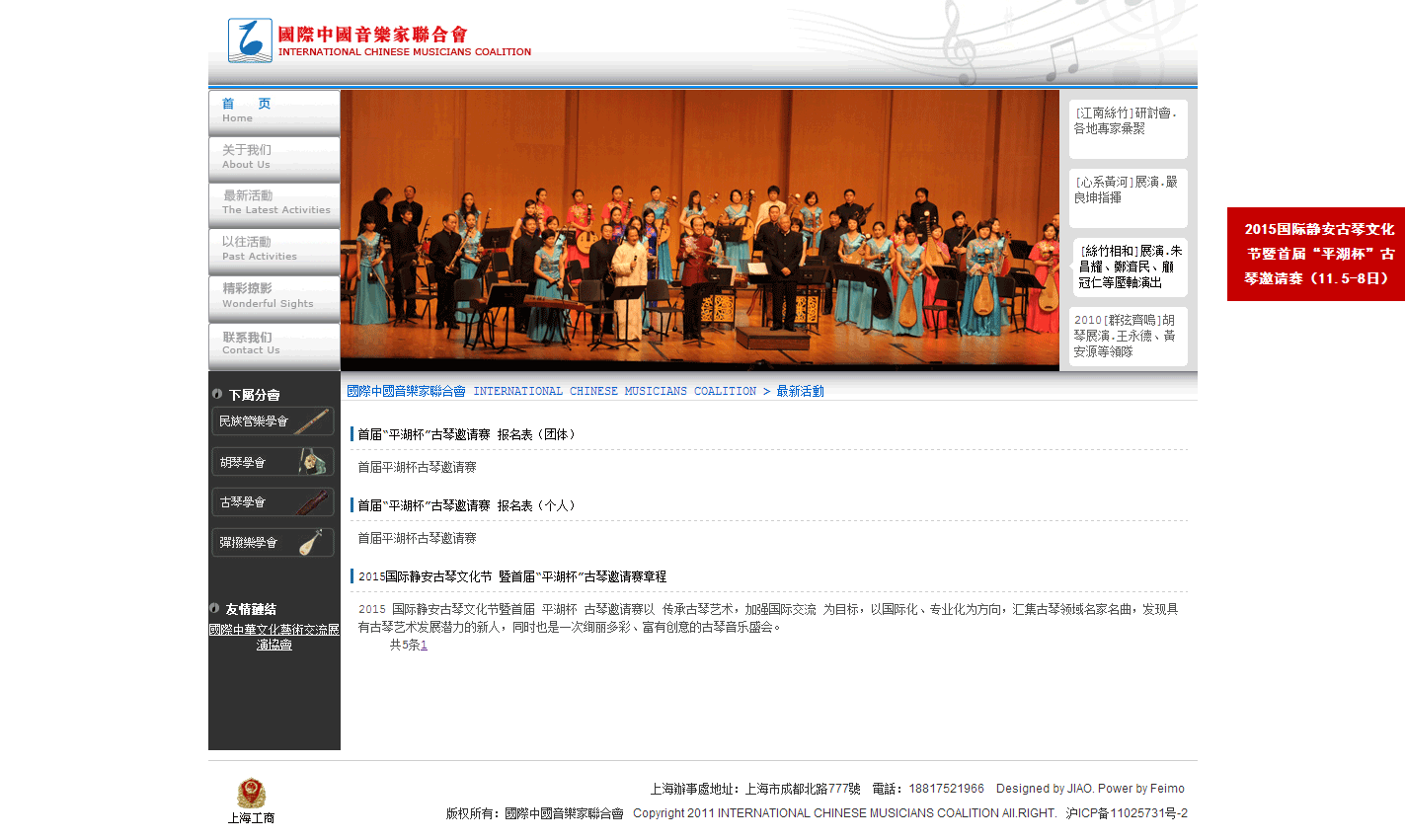This screenshot has height=840, width=1405.
Task: Open the 联系我们 Contact Us page
Action: 273,344
